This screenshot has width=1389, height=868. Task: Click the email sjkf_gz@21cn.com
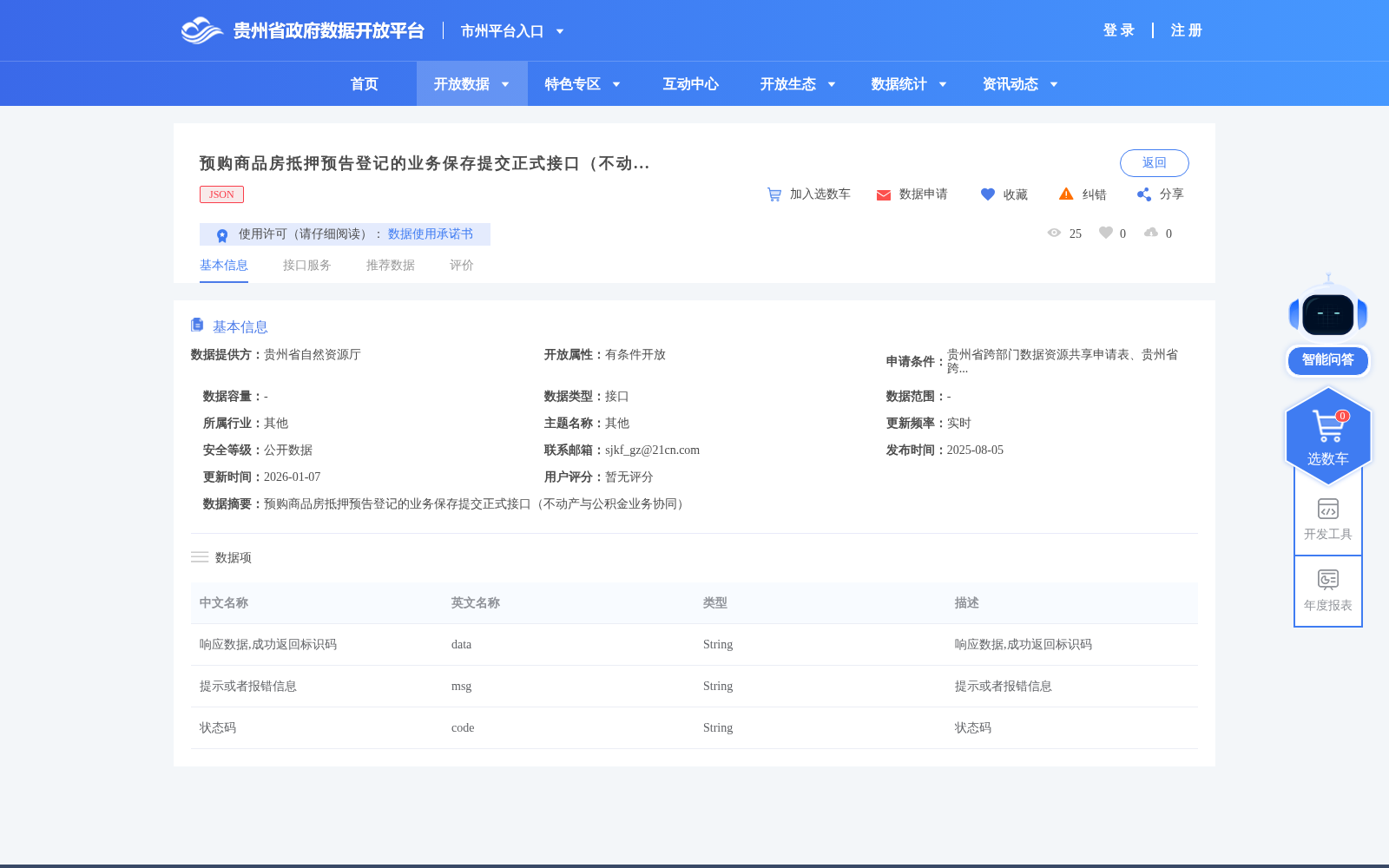point(652,450)
